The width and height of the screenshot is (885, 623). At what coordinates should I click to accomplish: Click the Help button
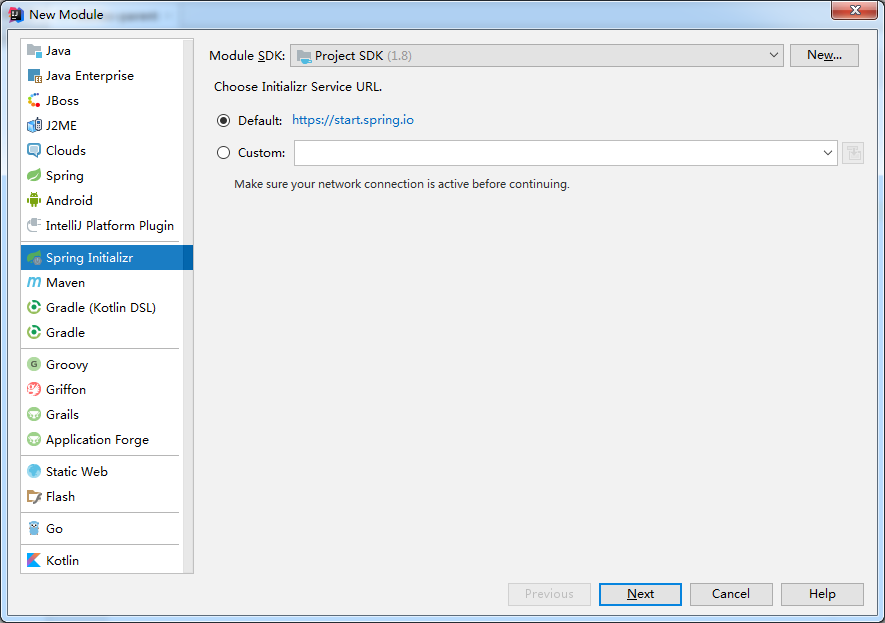pos(822,594)
